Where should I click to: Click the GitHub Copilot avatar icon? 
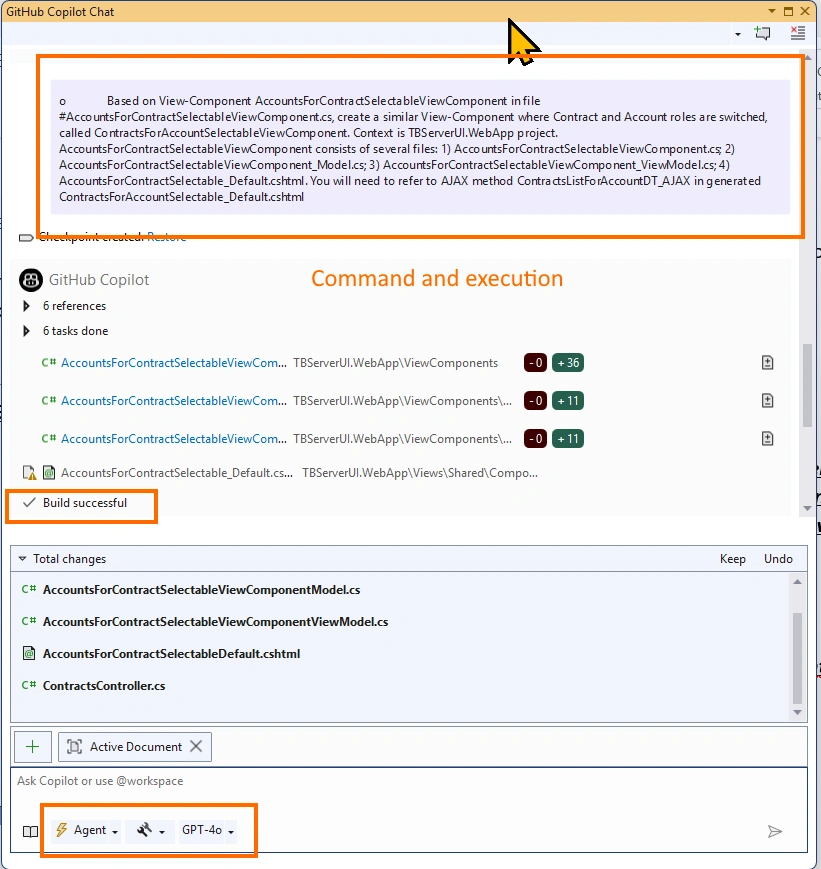[x=31, y=280]
